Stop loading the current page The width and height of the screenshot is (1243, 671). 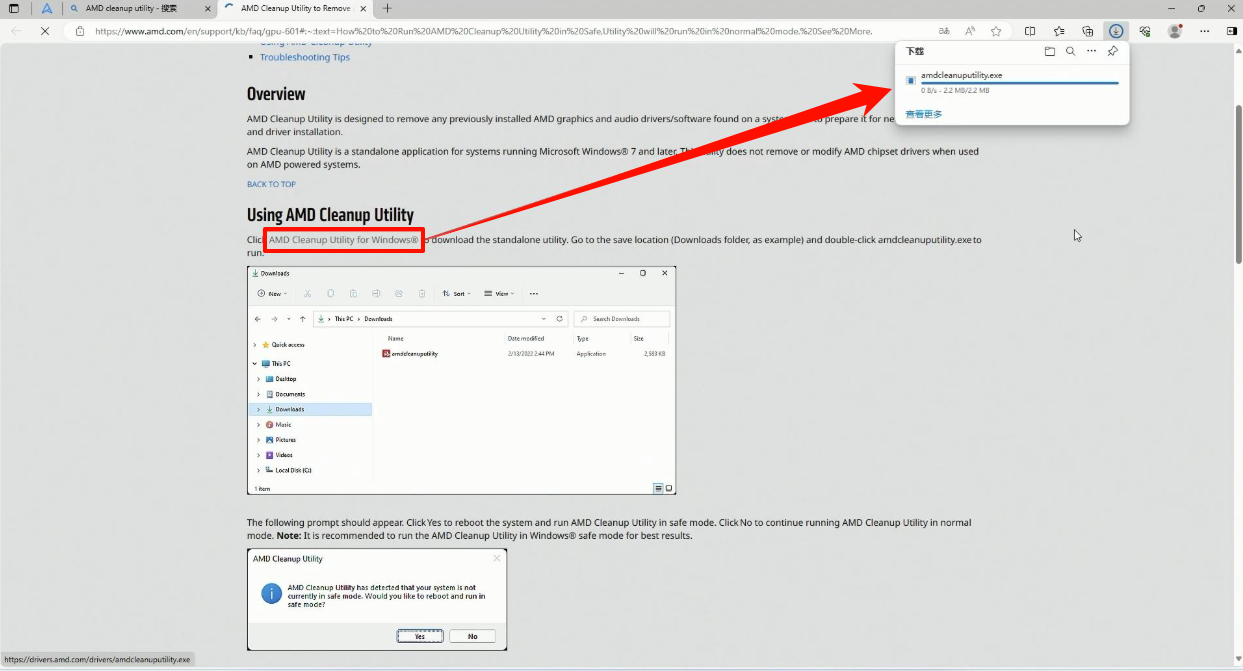click(46, 31)
